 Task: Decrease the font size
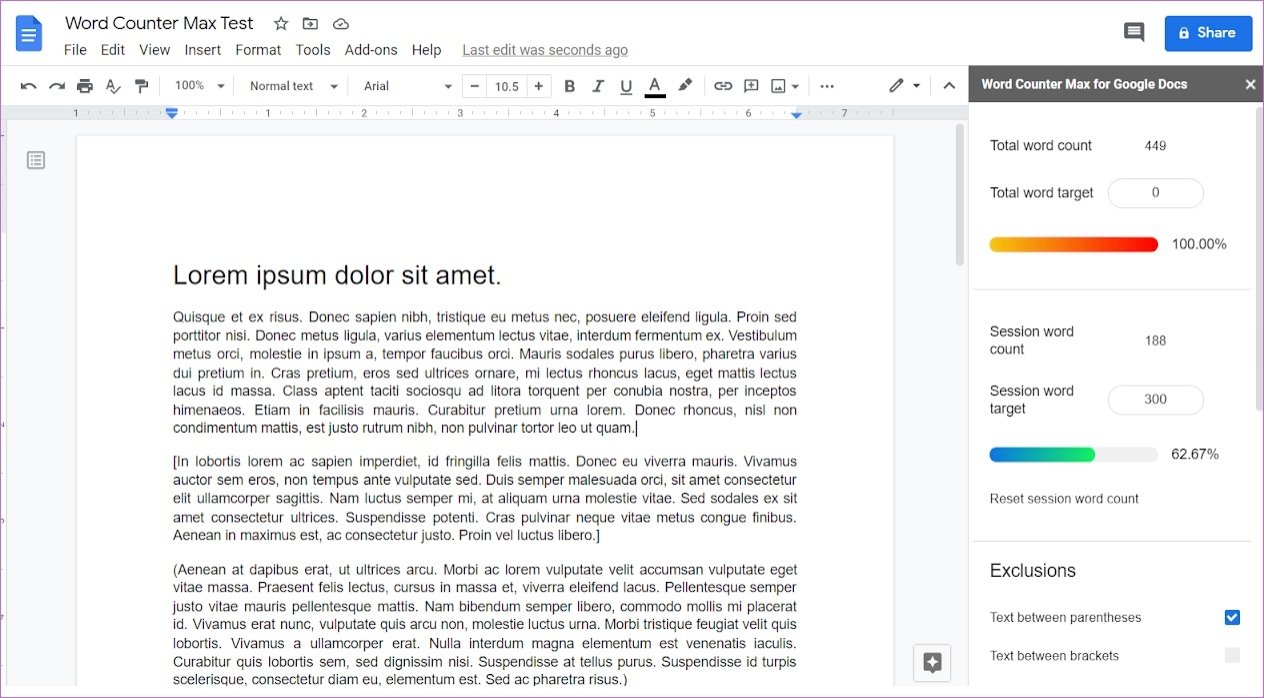[x=476, y=86]
